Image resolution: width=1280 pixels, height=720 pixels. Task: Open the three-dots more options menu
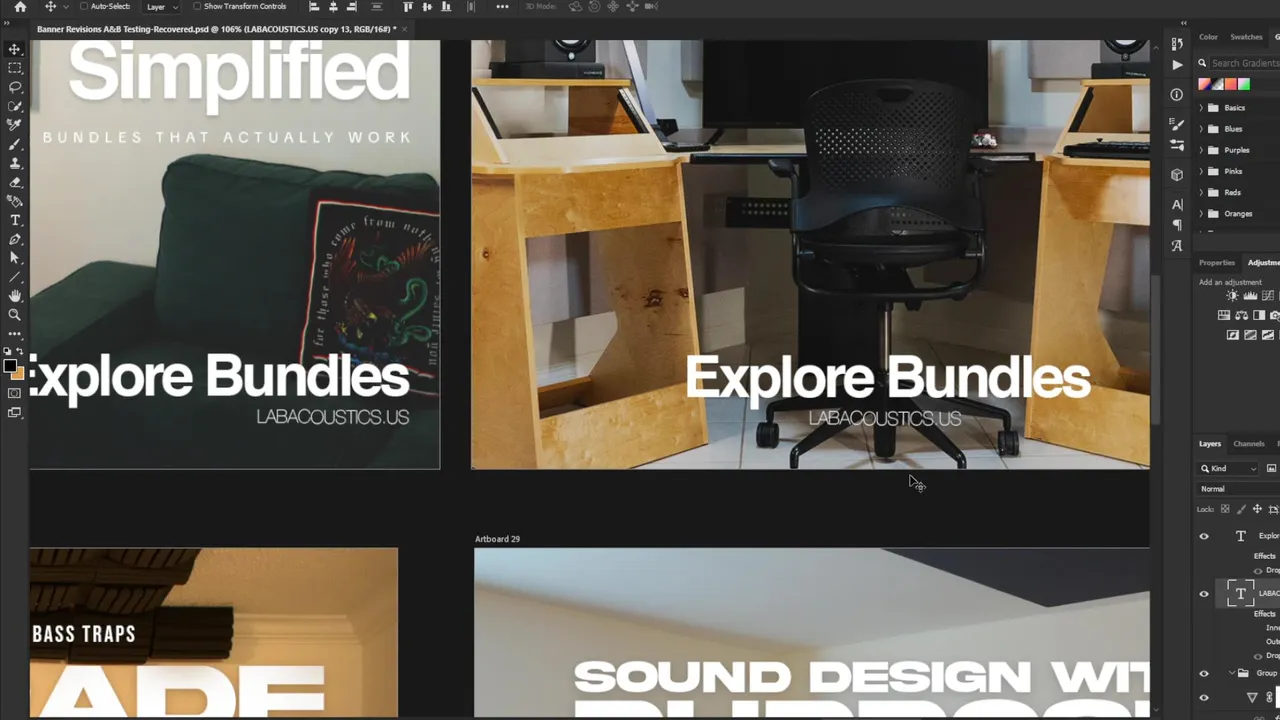click(x=502, y=7)
